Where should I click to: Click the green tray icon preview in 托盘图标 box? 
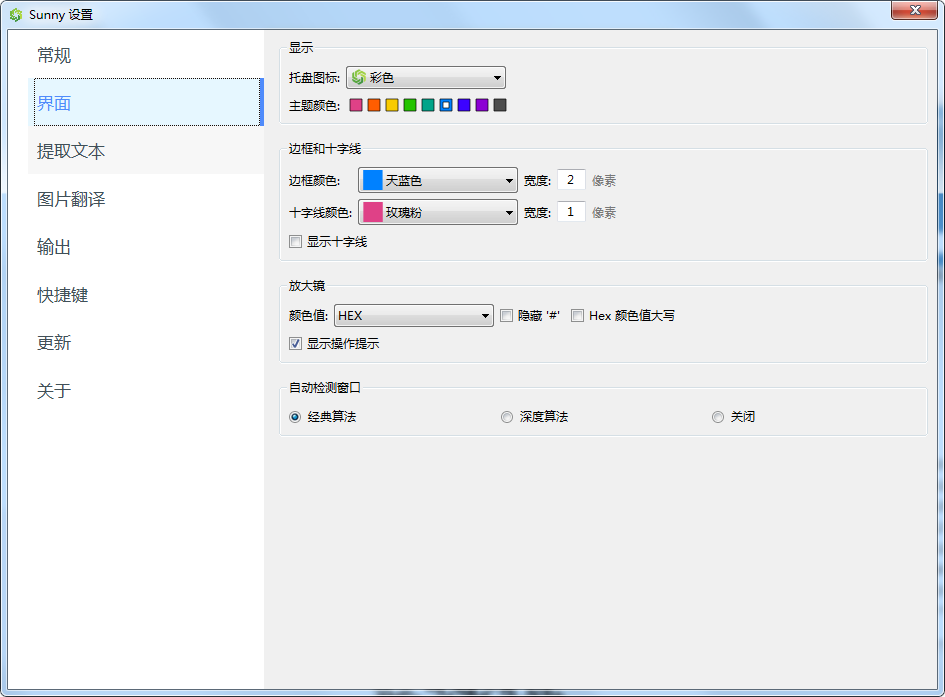coord(360,77)
